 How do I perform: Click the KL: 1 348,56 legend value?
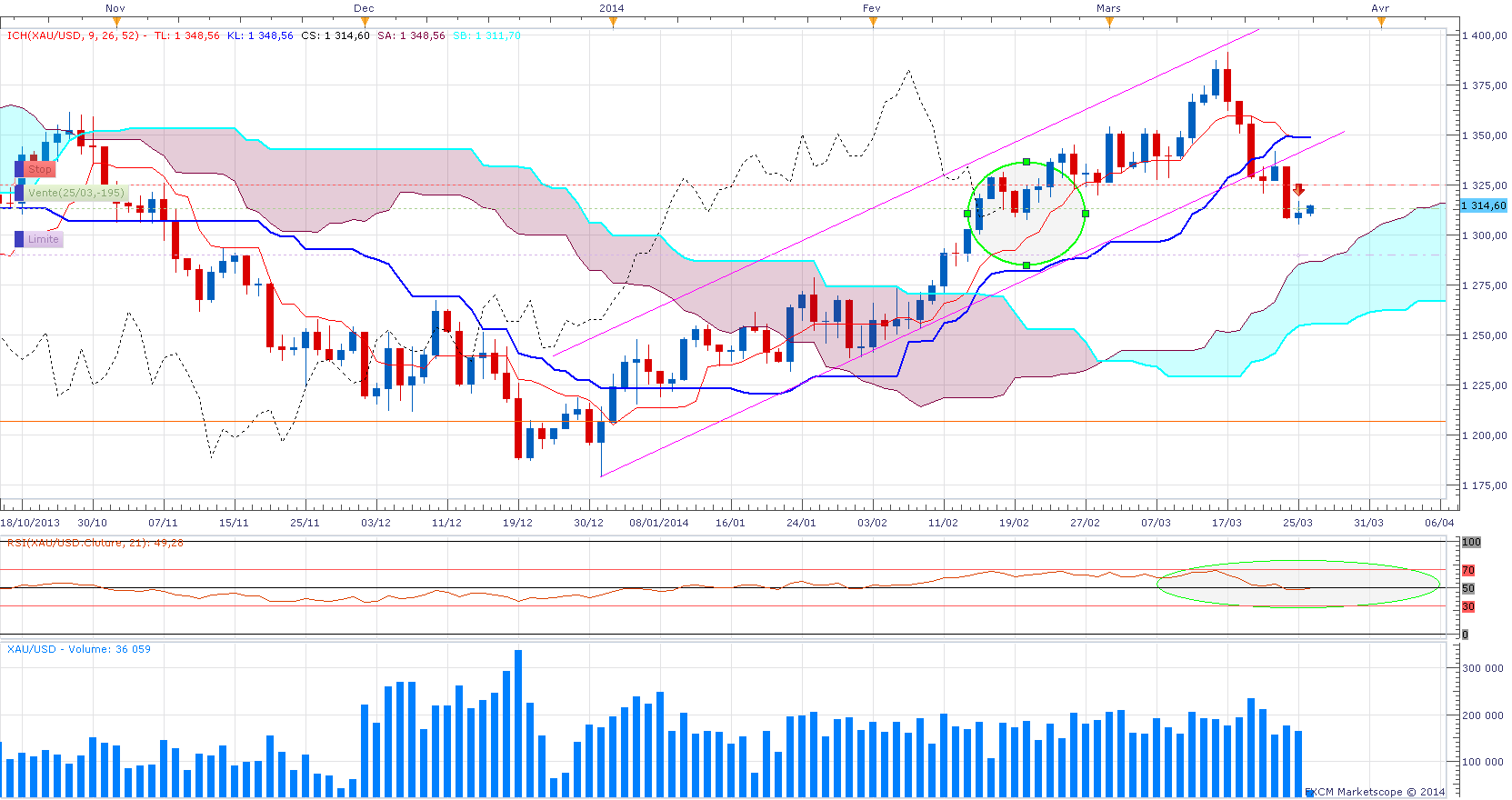point(260,35)
